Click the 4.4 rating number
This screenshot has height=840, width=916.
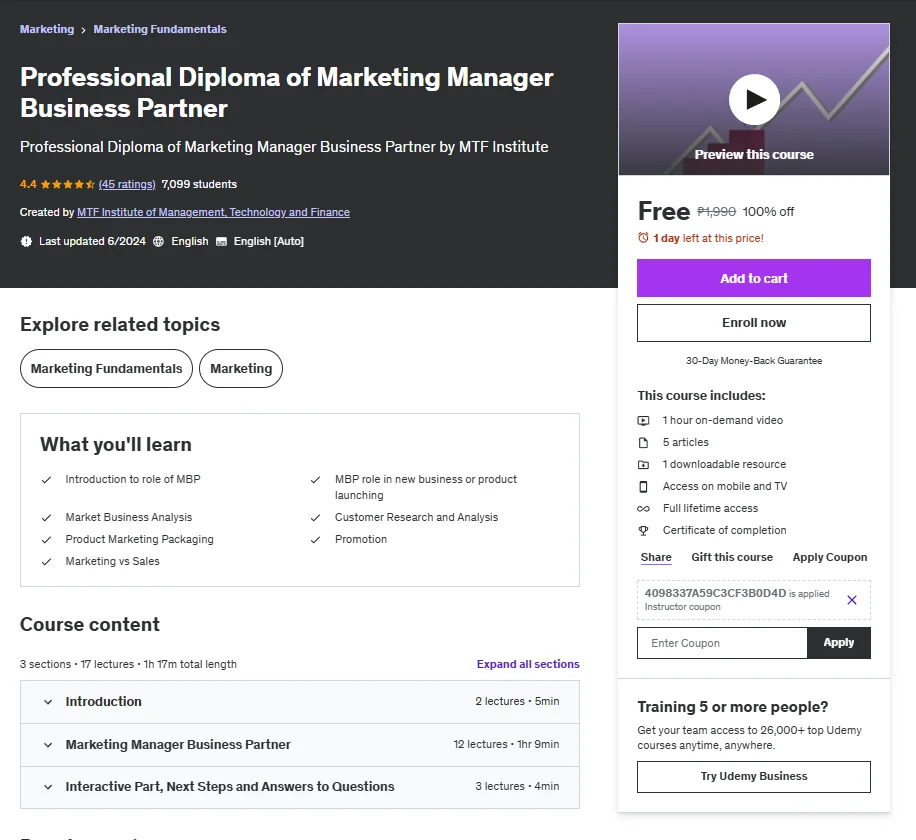[x=28, y=184]
